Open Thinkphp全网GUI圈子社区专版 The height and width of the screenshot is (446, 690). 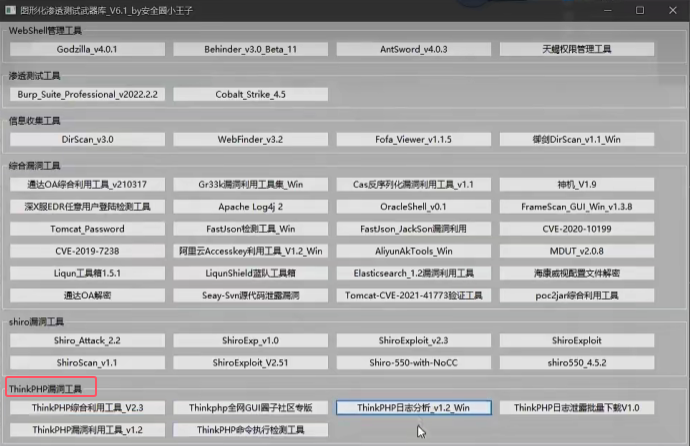click(250, 408)
